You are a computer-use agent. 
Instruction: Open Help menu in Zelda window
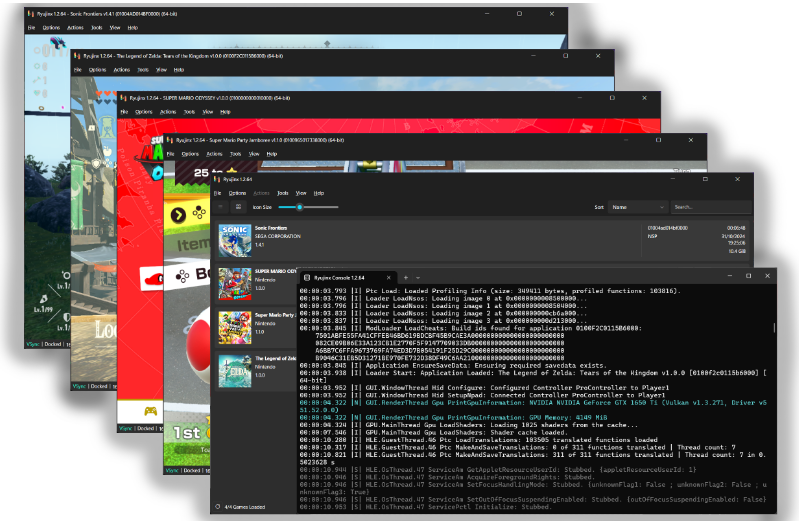(x=179, y=70)
